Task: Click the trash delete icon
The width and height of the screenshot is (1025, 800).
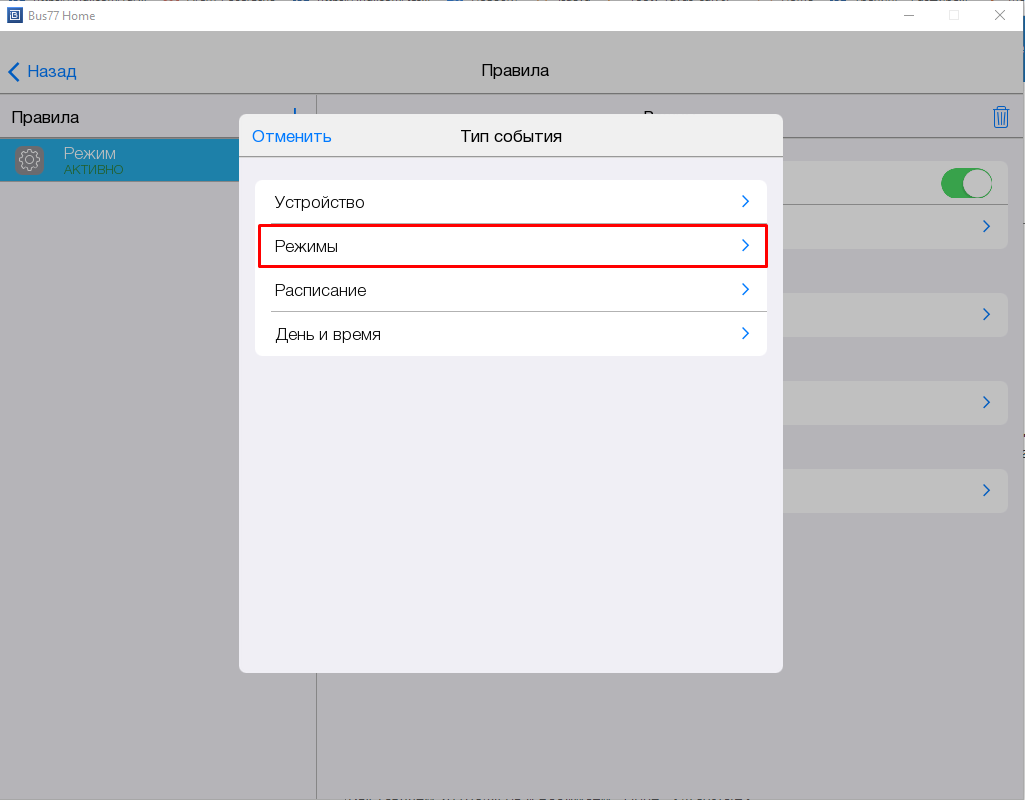Action: (x=1000, y=117)
